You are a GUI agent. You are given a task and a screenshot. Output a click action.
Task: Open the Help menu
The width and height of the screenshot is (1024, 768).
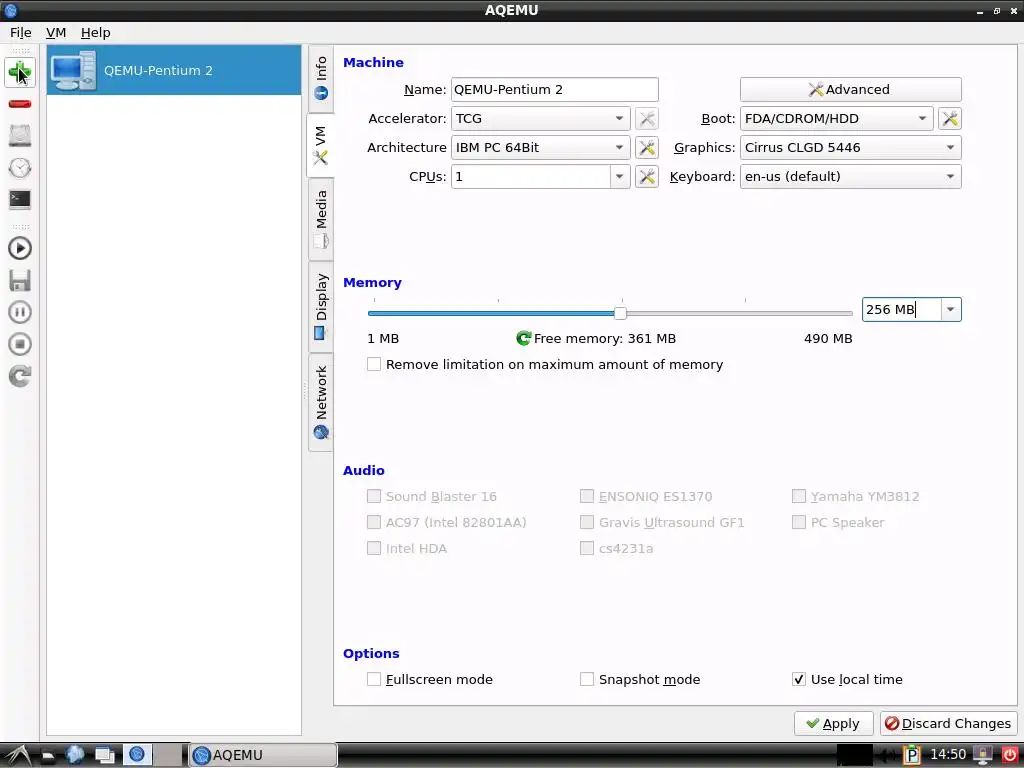[95, 33]
